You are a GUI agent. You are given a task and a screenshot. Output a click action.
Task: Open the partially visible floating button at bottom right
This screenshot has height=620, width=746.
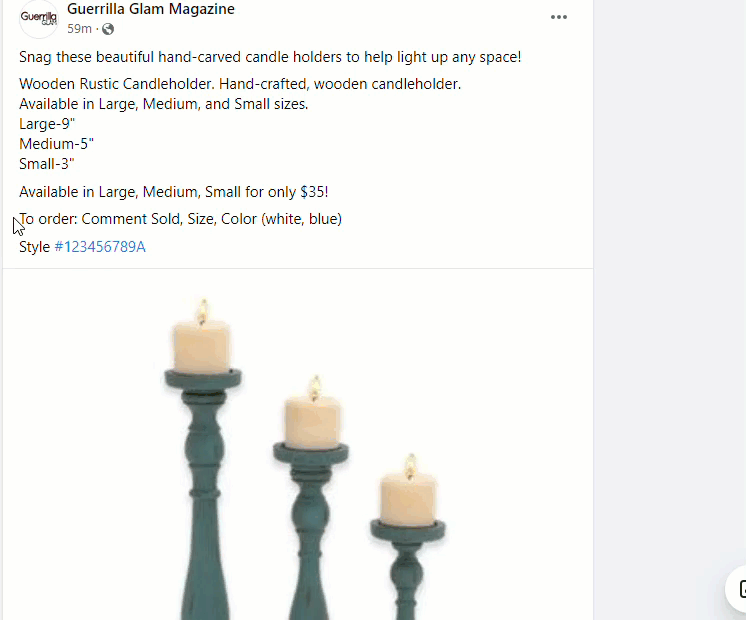[x=736, y=589]
